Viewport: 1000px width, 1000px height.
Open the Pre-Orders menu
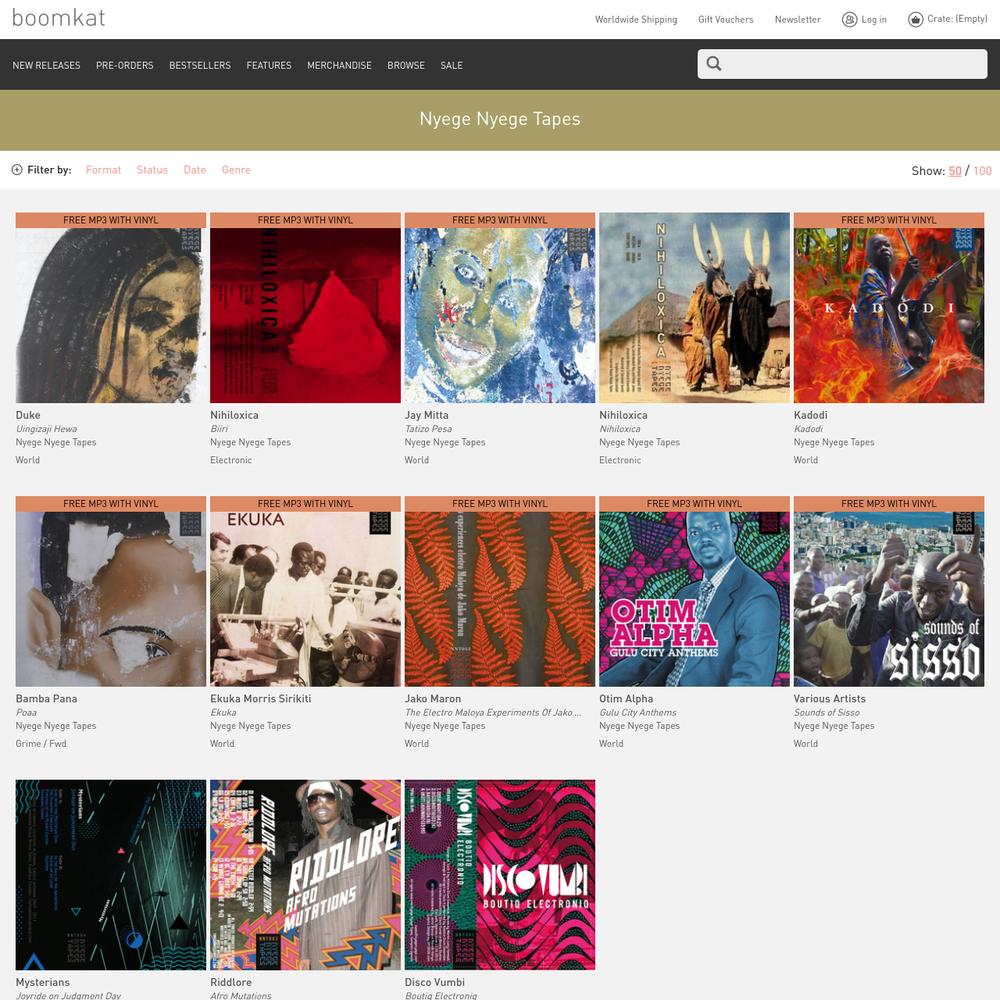[124, 65]
